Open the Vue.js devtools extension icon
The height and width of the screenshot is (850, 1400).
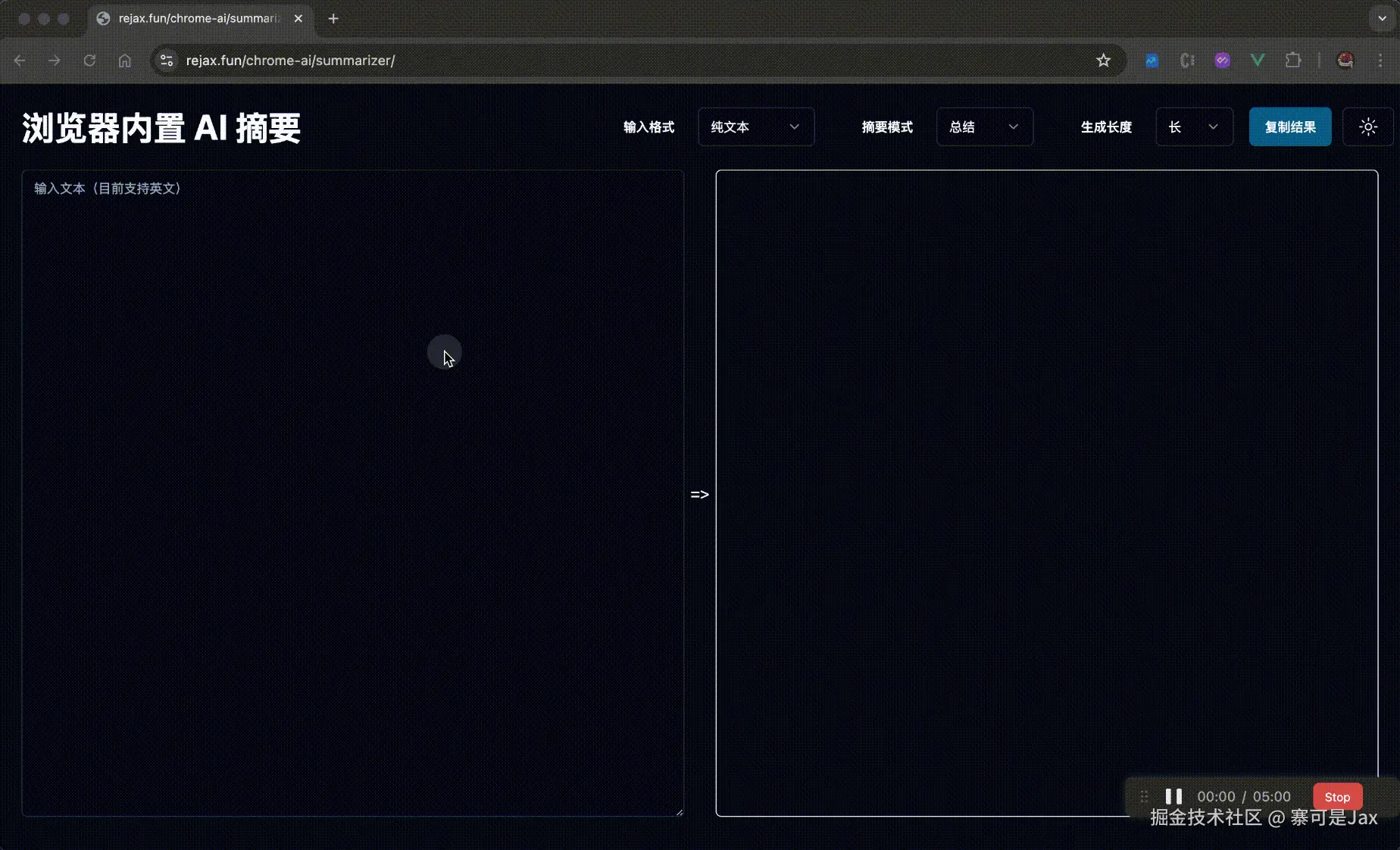coord(1258,61)
